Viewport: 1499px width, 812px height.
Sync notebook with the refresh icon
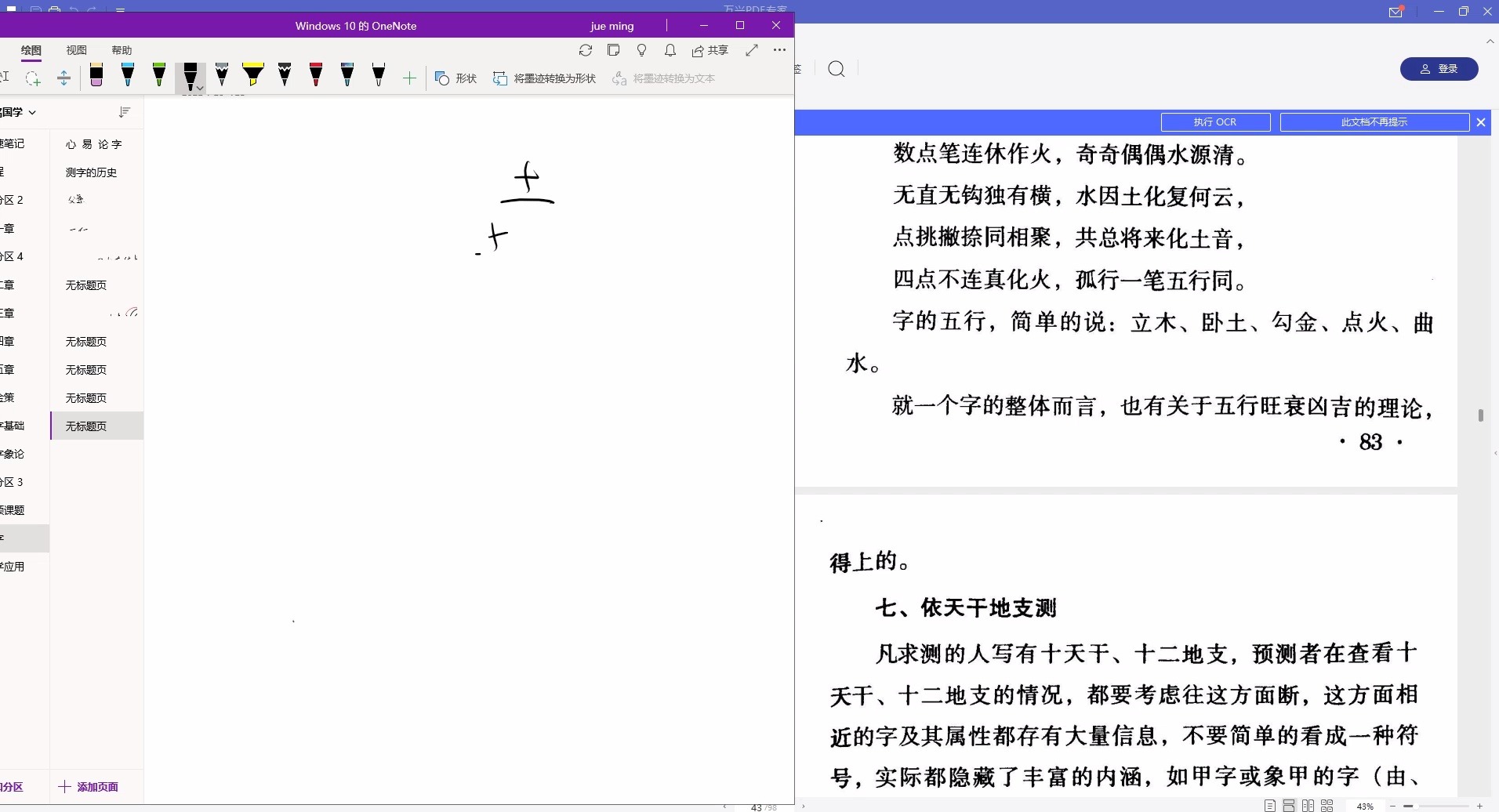pos(586,50)
